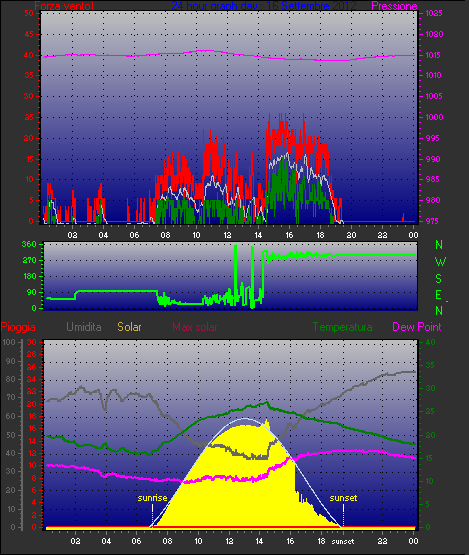Click the yellow Solar legend label
This screenshot has height=555, width=469.
pyautogui.click(x=129, y=327)
